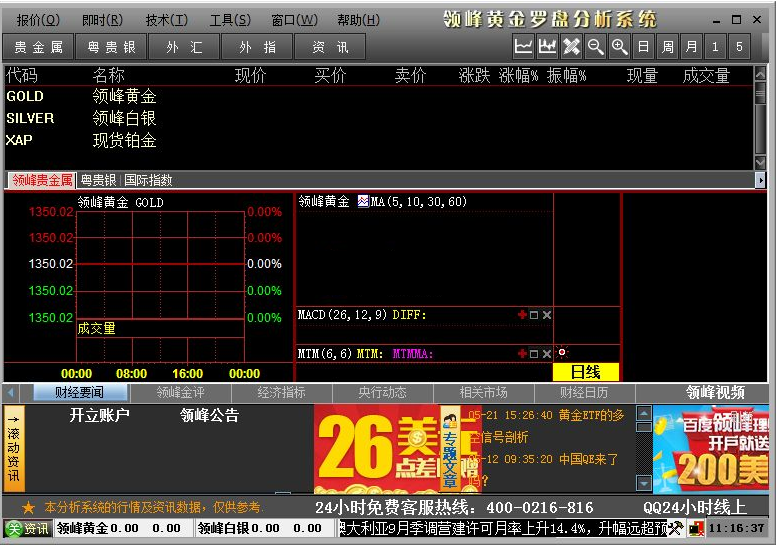
Task: Switch to the 领峰贵金属 quote tab
Action: (42, 180)
